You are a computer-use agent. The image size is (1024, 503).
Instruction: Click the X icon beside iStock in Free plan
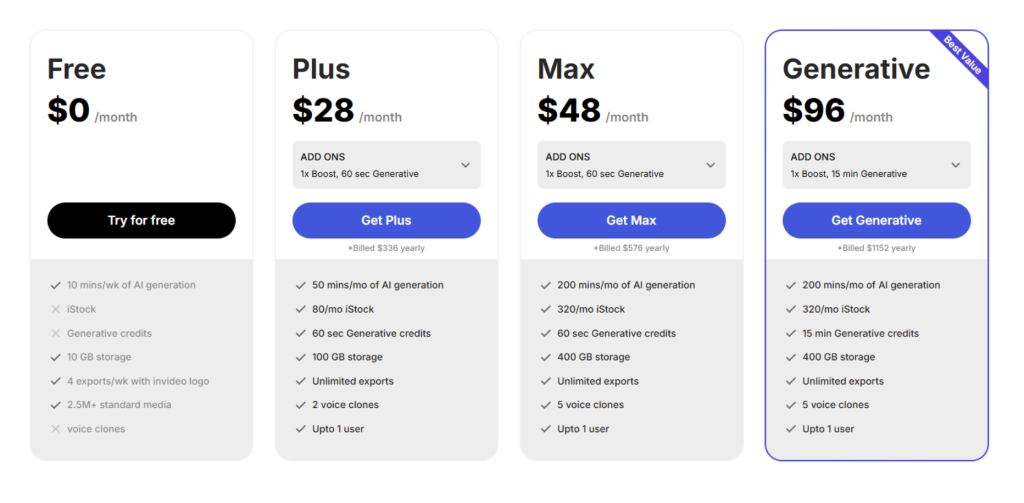(56, 309)
